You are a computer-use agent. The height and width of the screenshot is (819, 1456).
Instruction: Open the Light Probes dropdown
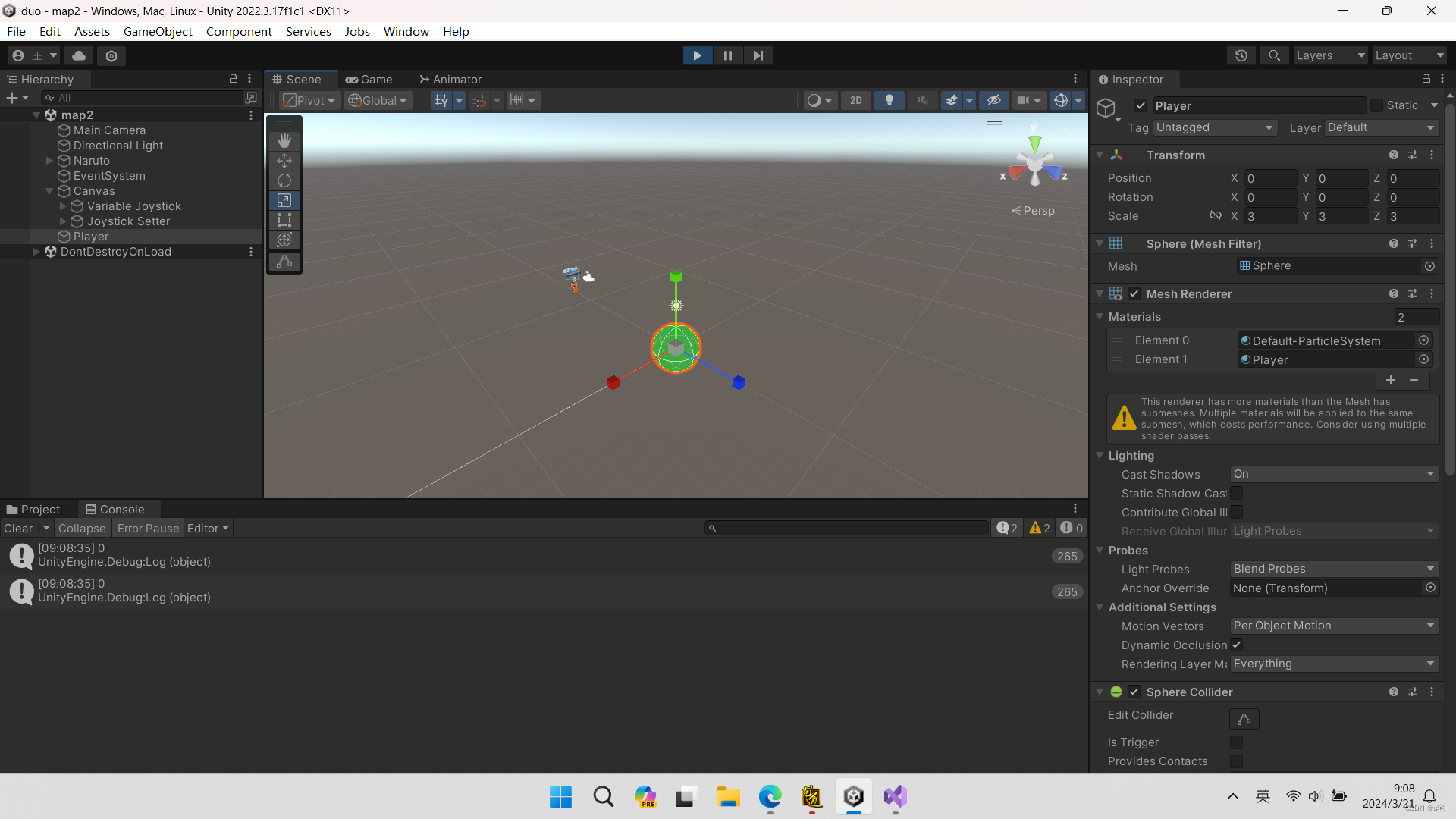click(1333, 569)
